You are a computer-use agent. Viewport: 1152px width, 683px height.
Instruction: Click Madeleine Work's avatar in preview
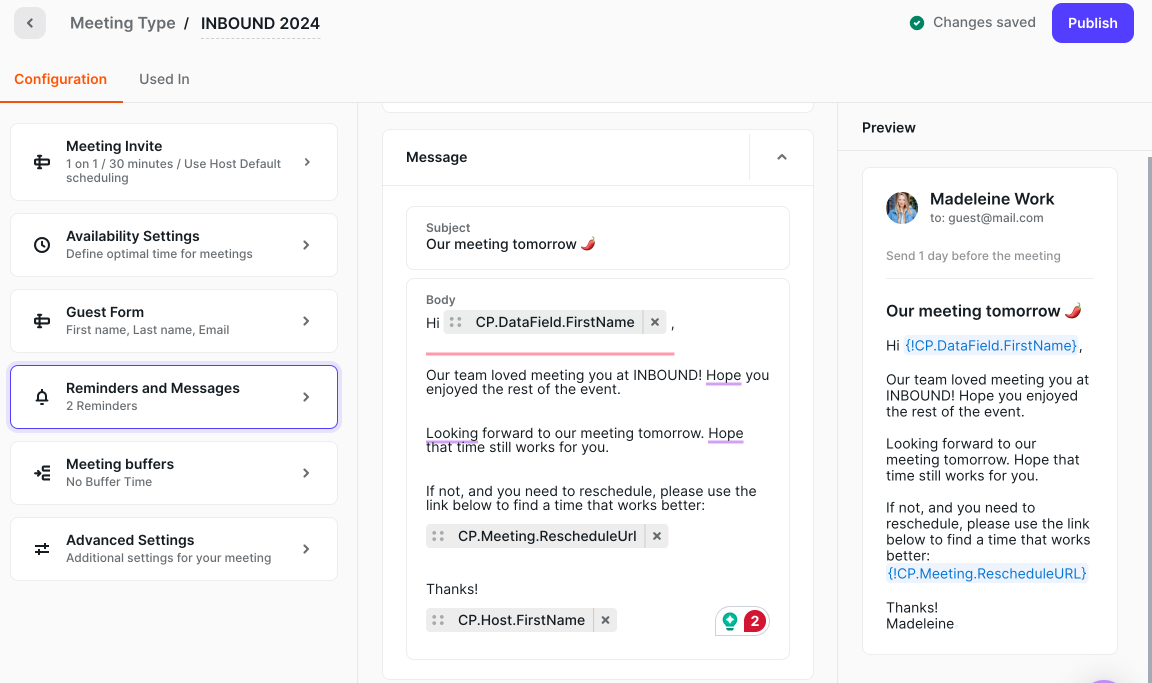902,207
